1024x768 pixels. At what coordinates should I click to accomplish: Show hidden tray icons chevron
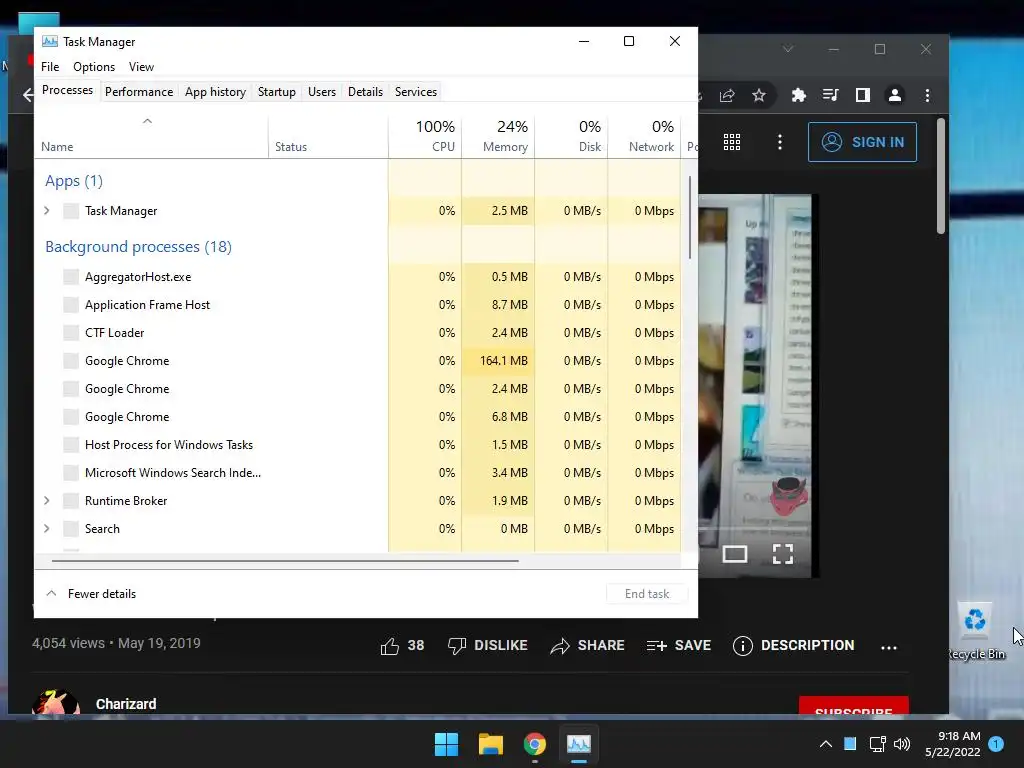pyautogui.click(x=825, y=744)
